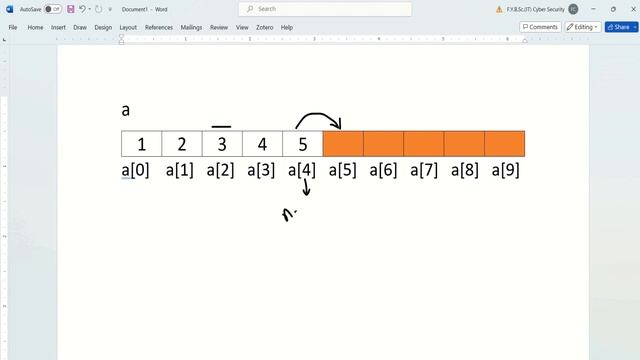The image size is (640, 360).
Task: Click the text label a[4]
Action: point(302,170)
